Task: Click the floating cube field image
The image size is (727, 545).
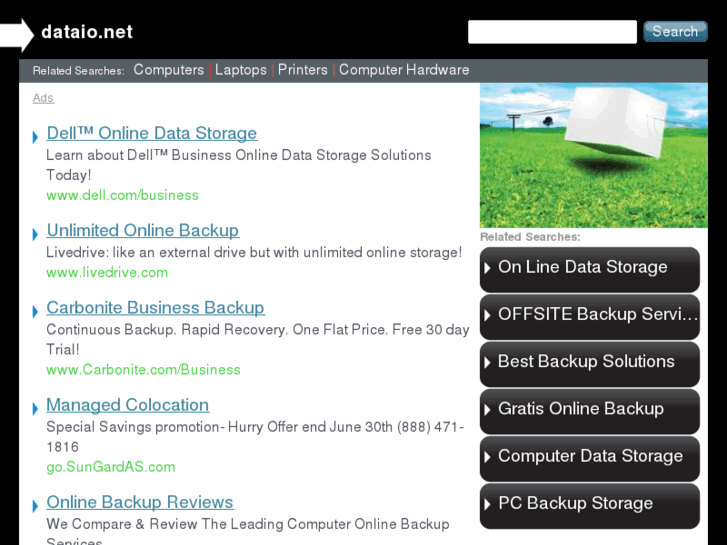Action: click(594, 155)
